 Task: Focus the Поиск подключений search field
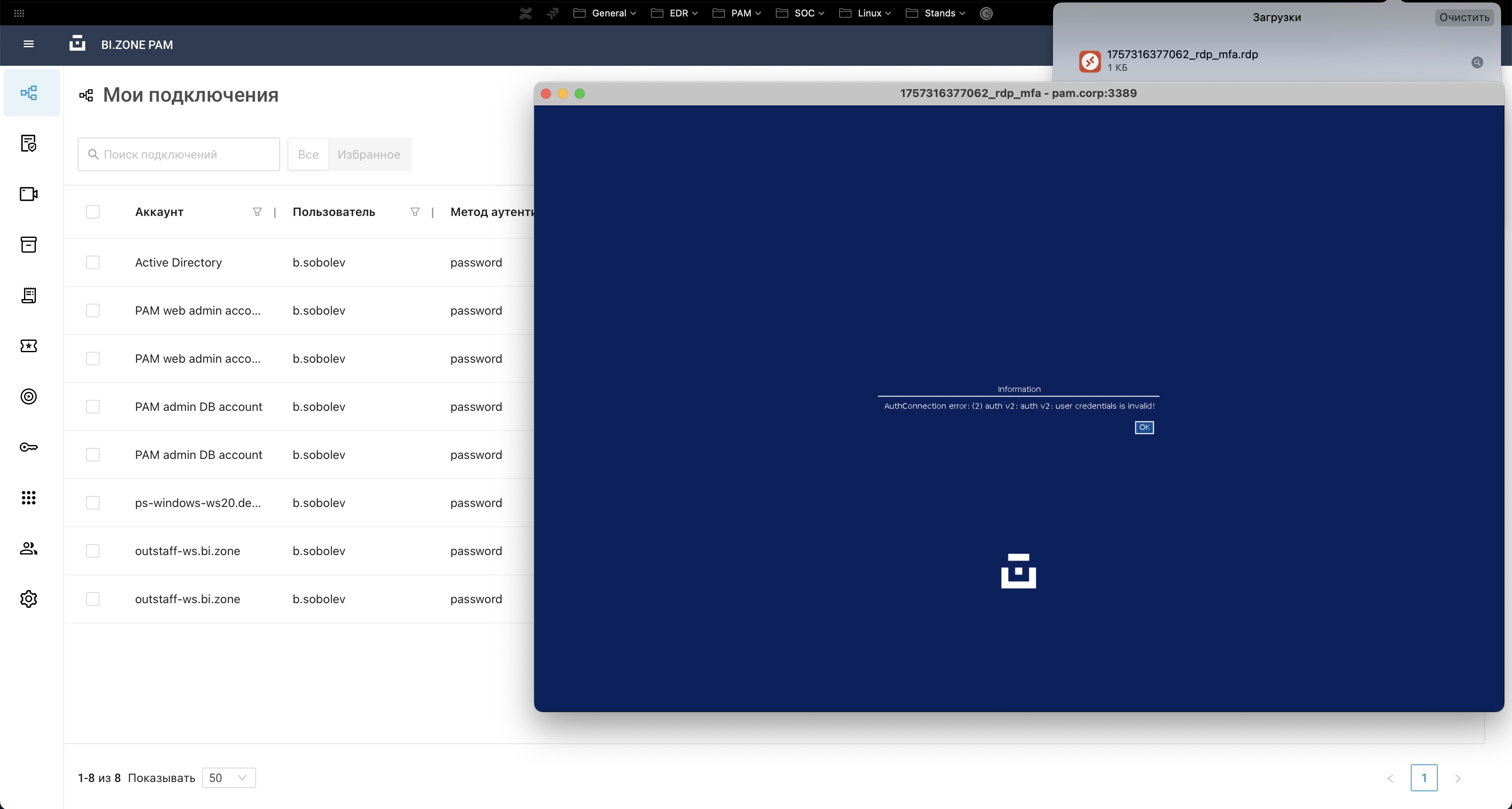click(179, 154)
